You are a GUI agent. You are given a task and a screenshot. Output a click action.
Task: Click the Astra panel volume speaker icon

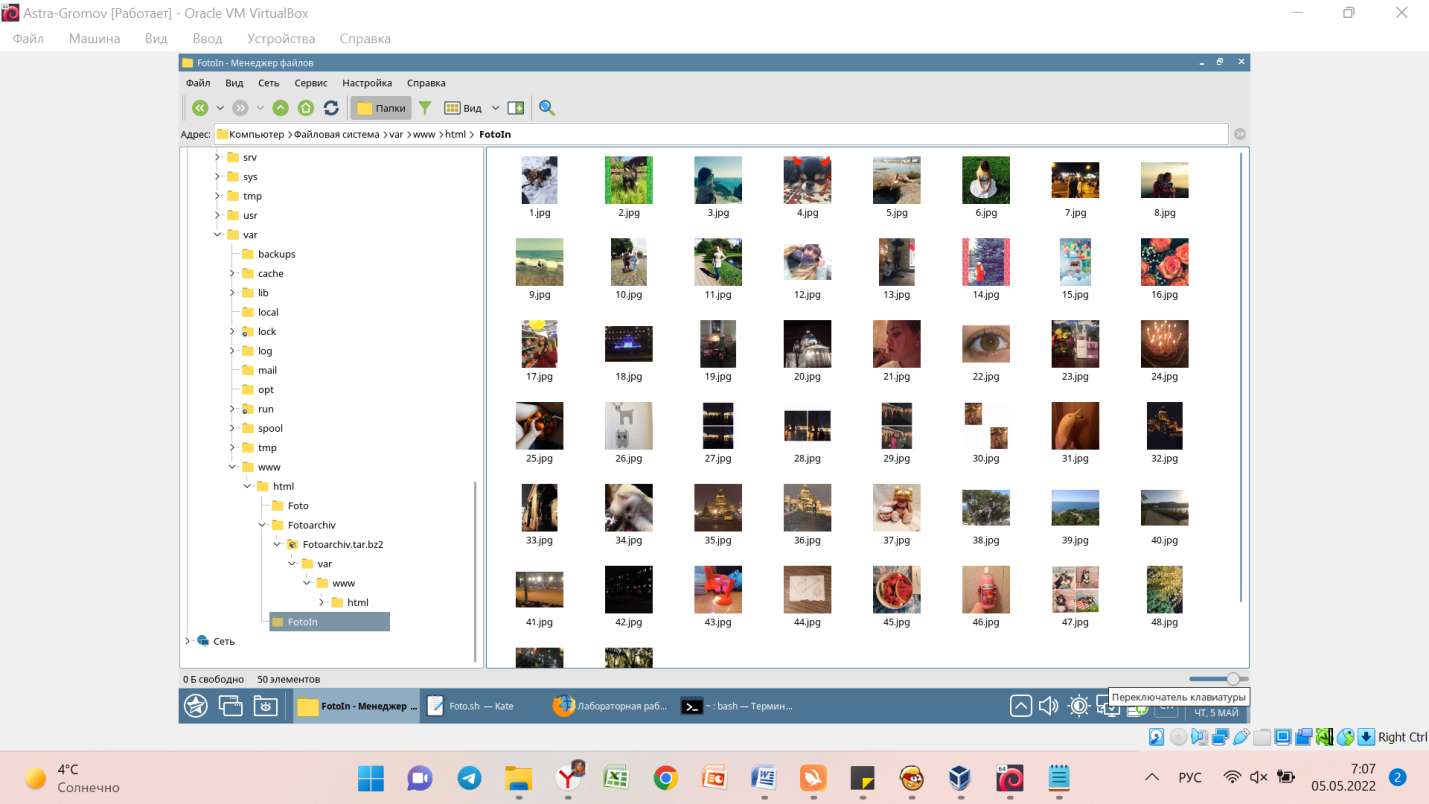[x=1048, y=706]
